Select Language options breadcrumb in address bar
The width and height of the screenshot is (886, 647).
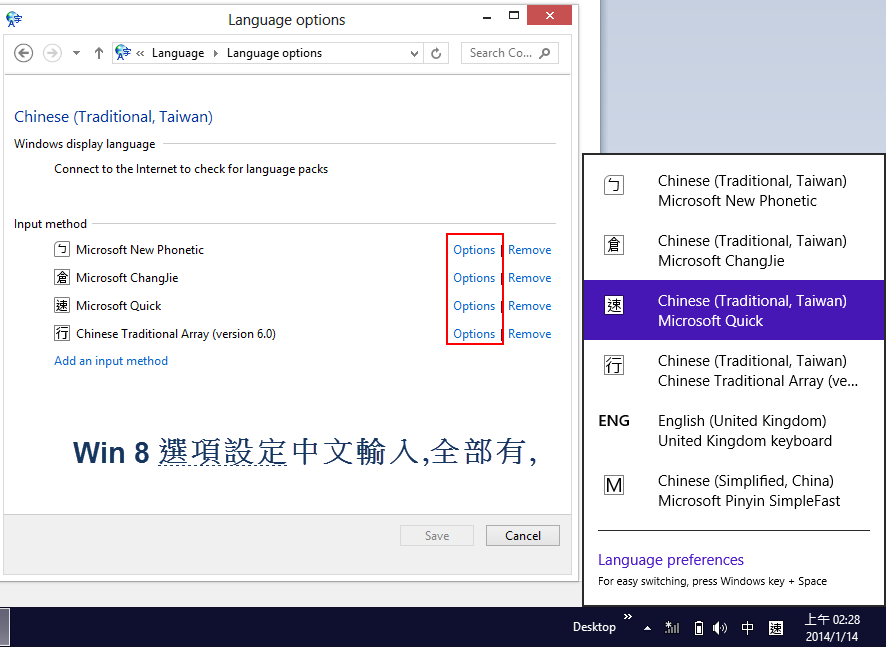pyautogui.click(x=274, y=53)
